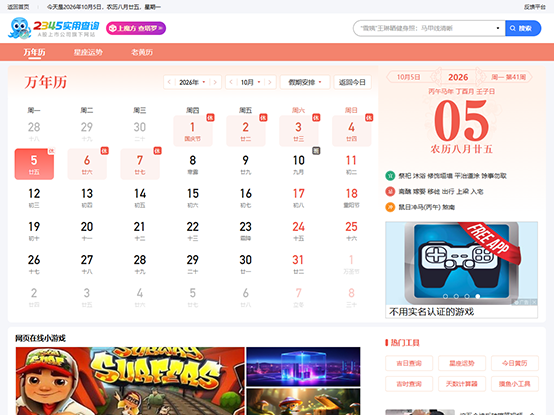Switch to the 万年历 tab

[x=34, y=52]
